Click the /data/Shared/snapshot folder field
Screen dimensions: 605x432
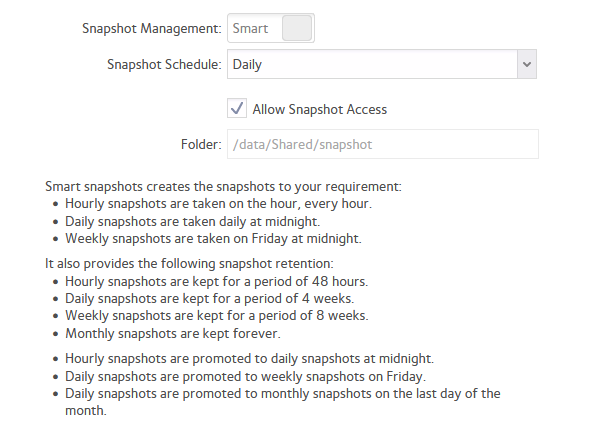pos(383,144)
